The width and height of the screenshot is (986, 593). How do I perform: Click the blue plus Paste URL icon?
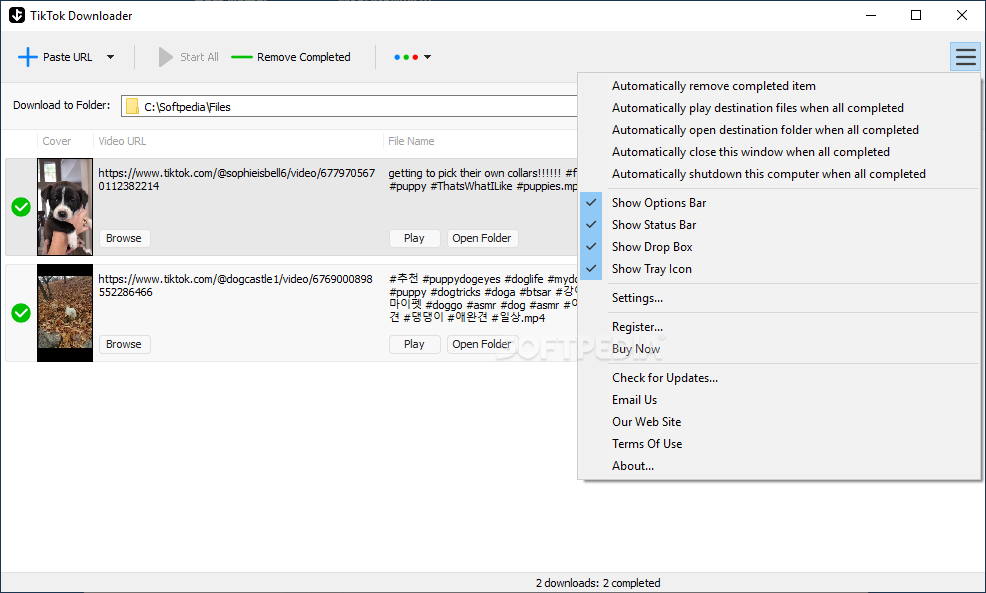click(x=28, y=57)
